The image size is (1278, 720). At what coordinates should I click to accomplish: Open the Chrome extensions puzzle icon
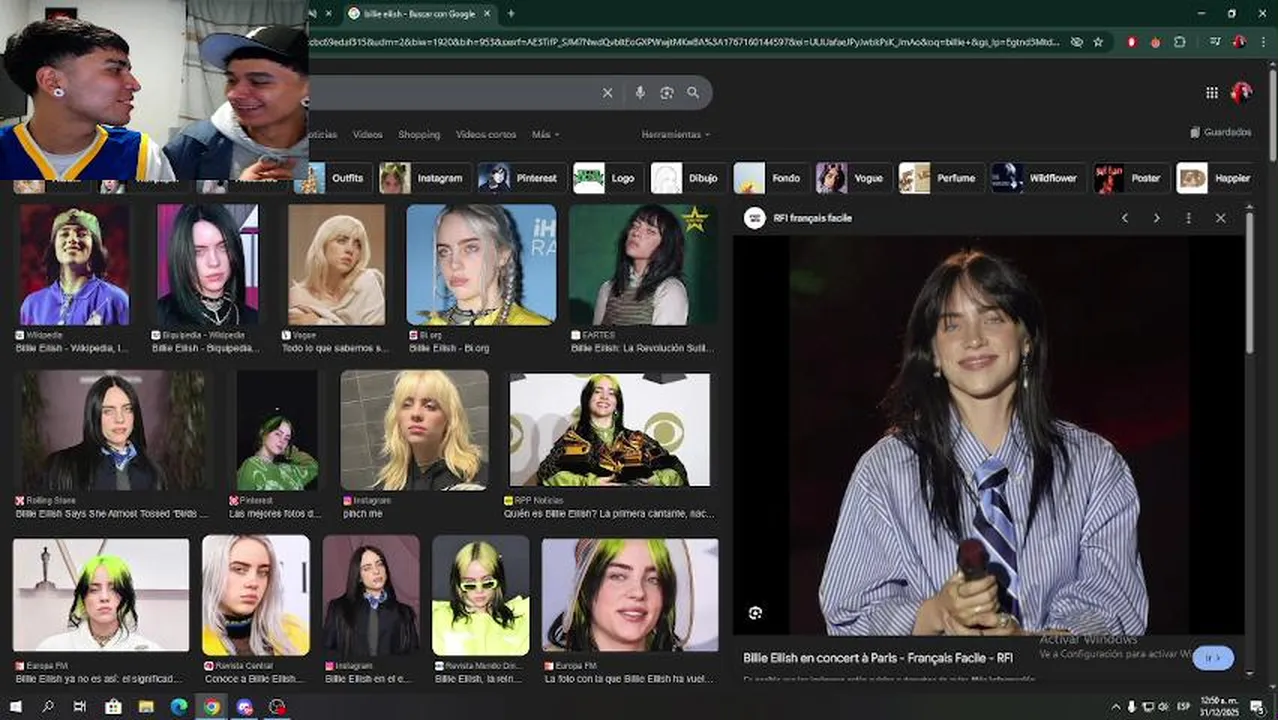click(1180, 42)
